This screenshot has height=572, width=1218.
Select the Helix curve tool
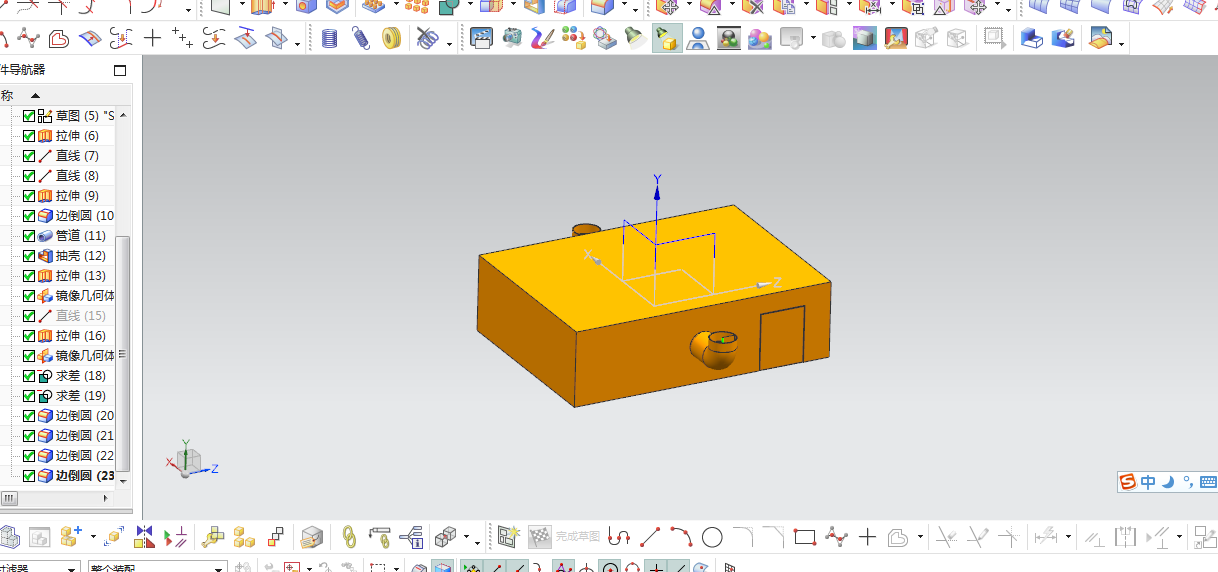point(331,39)
